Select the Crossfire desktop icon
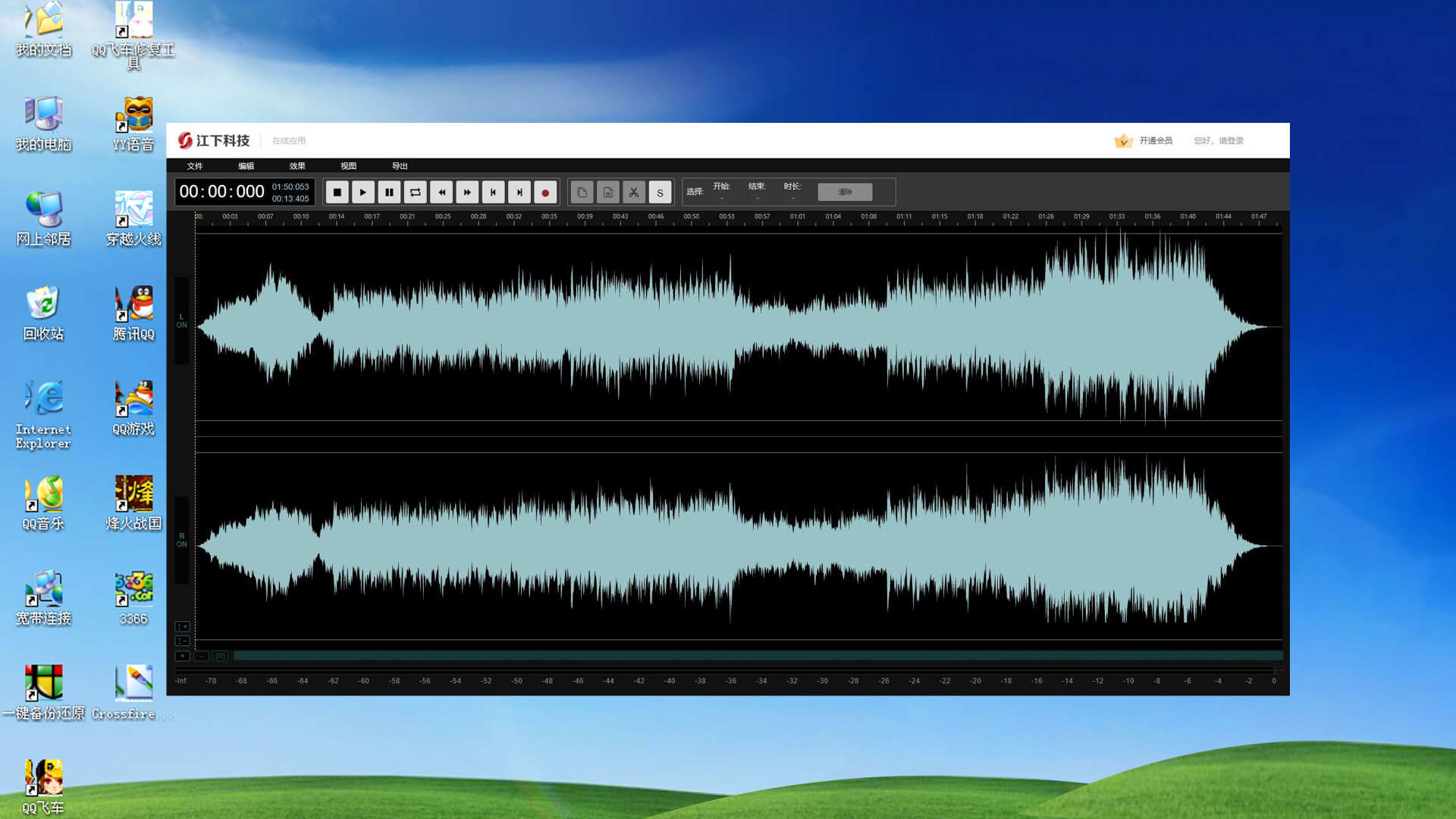Image resolution: width=1456 pixels, height=819 pixels. pos(133,692)
